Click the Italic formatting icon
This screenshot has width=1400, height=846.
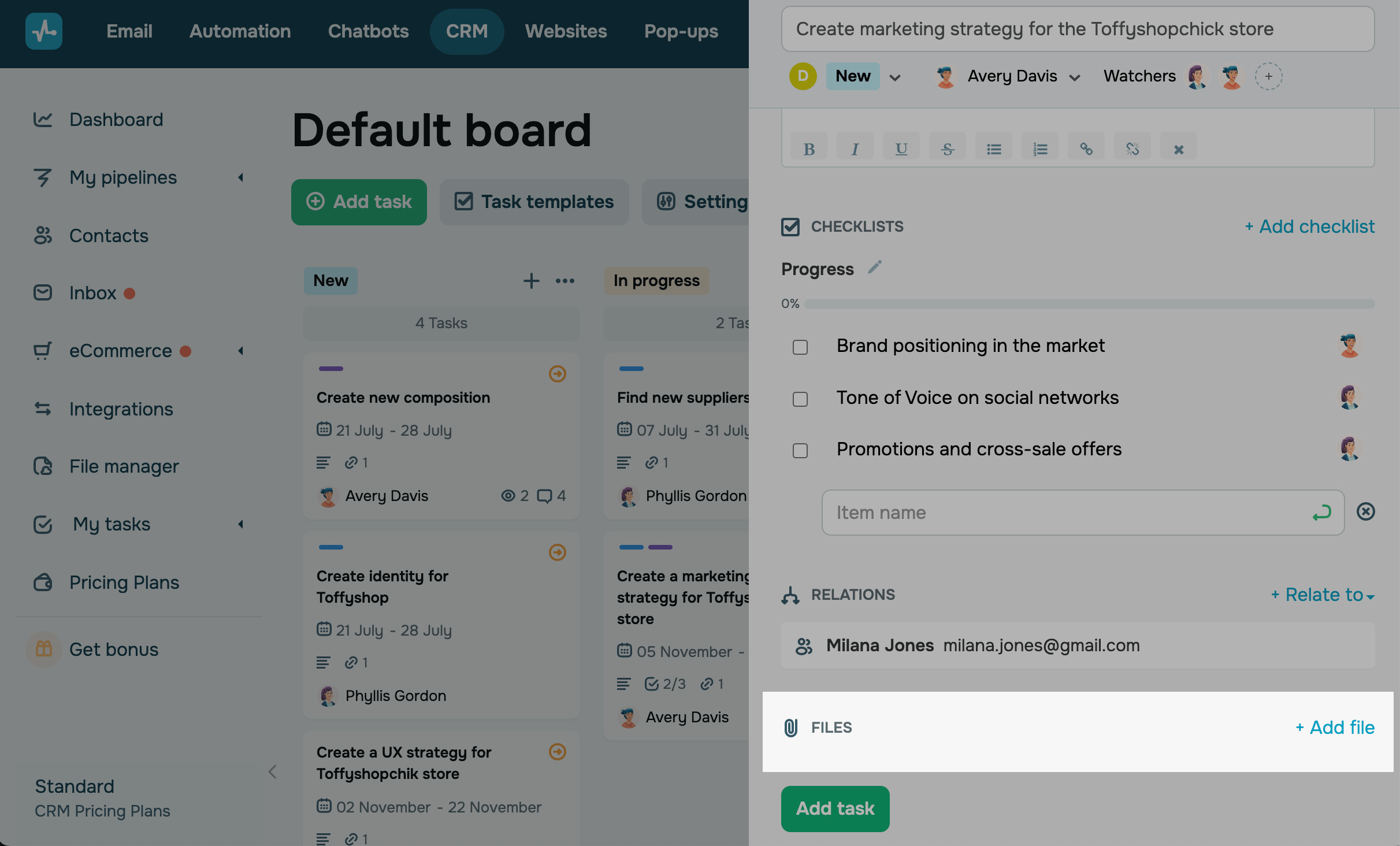(x=855, y=149)
